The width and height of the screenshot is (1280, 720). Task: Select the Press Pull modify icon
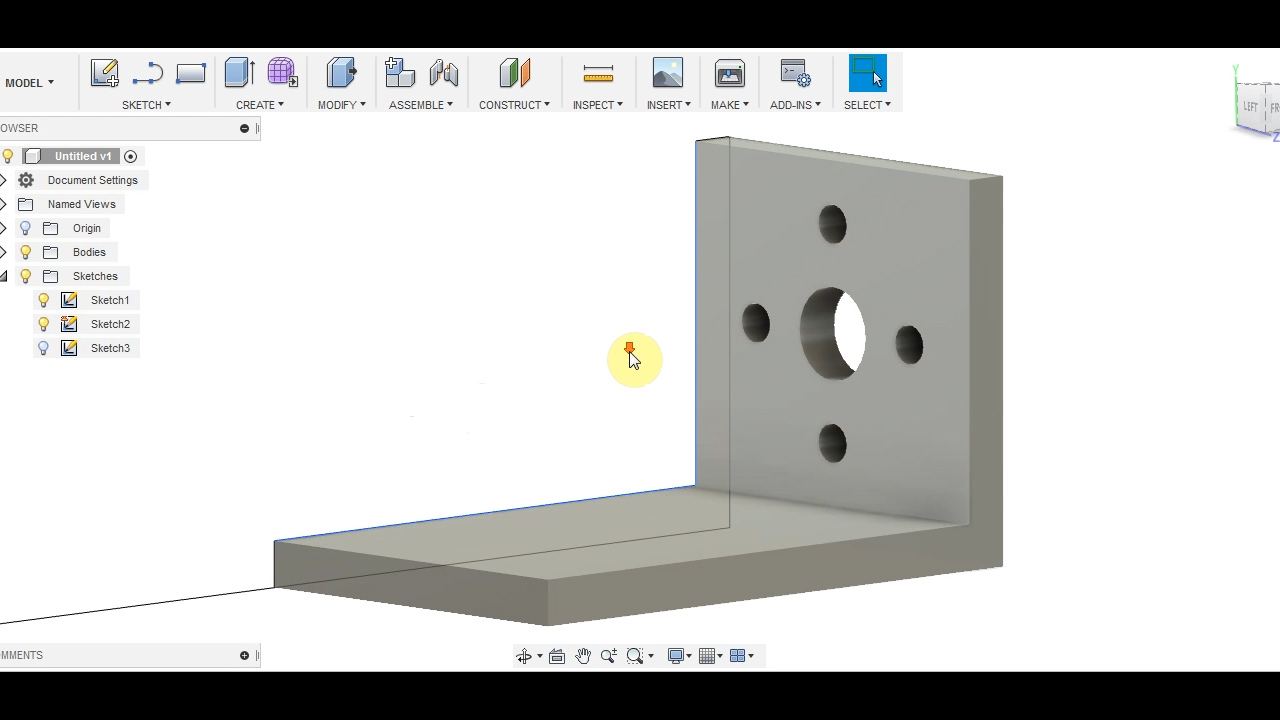342,73
